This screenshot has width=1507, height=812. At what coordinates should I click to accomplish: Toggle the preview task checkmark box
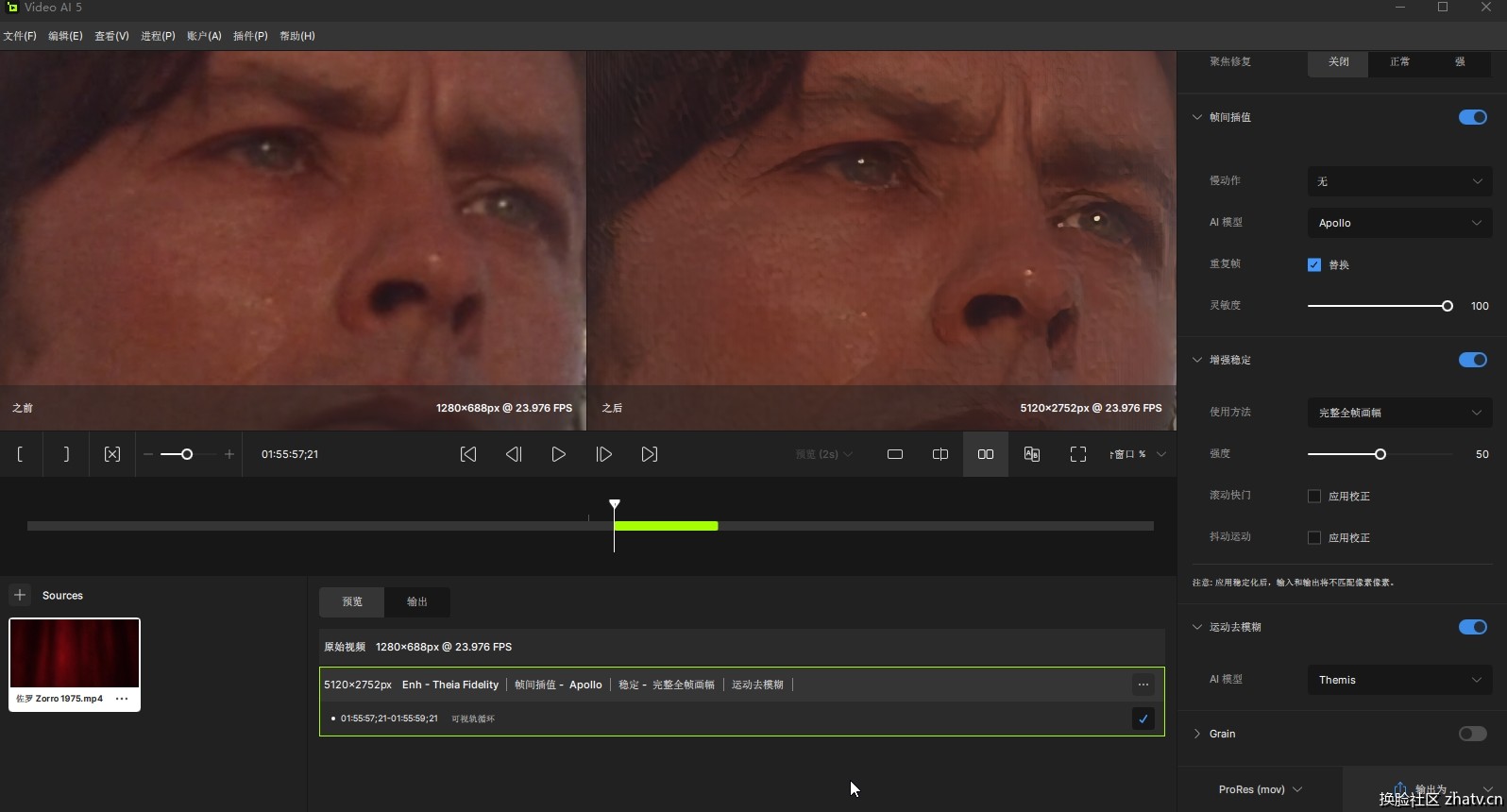click(x=1143, y=719)
